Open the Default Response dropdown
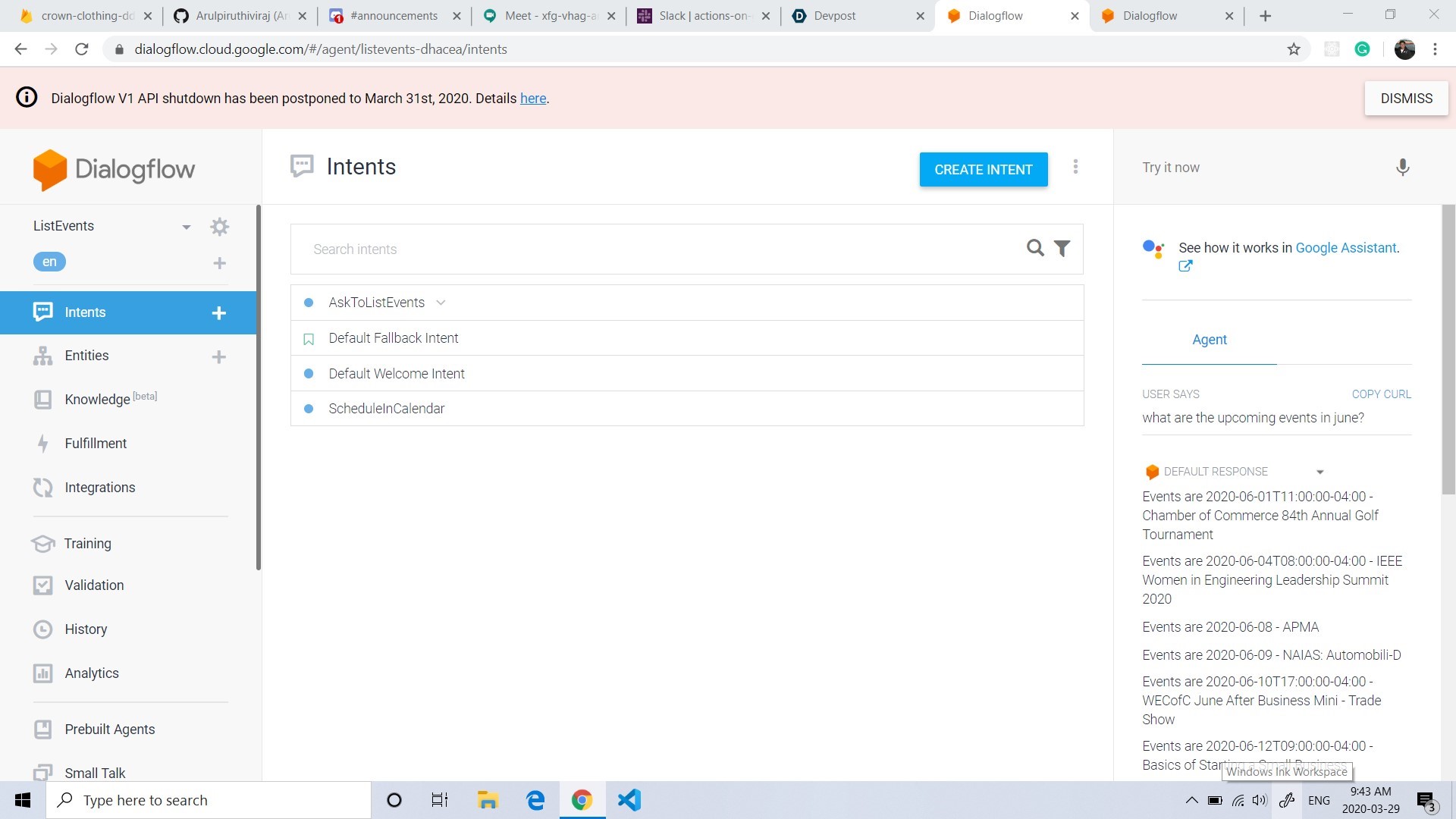The image size is (1456, 819). pyautogui.click(x=1319, y=472)
